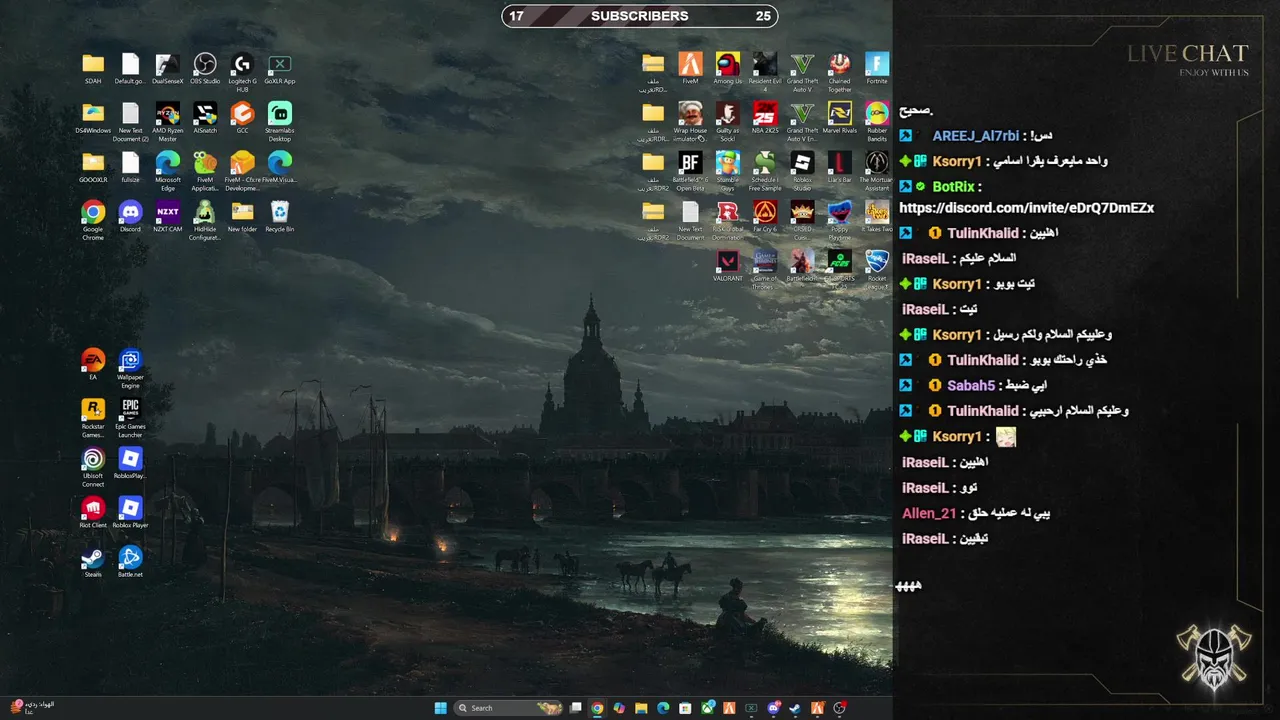The width and height of the screenshot is (1280, 720).
Task: Open the GoXLR App shortcut
Action: [x=280, y=69]
